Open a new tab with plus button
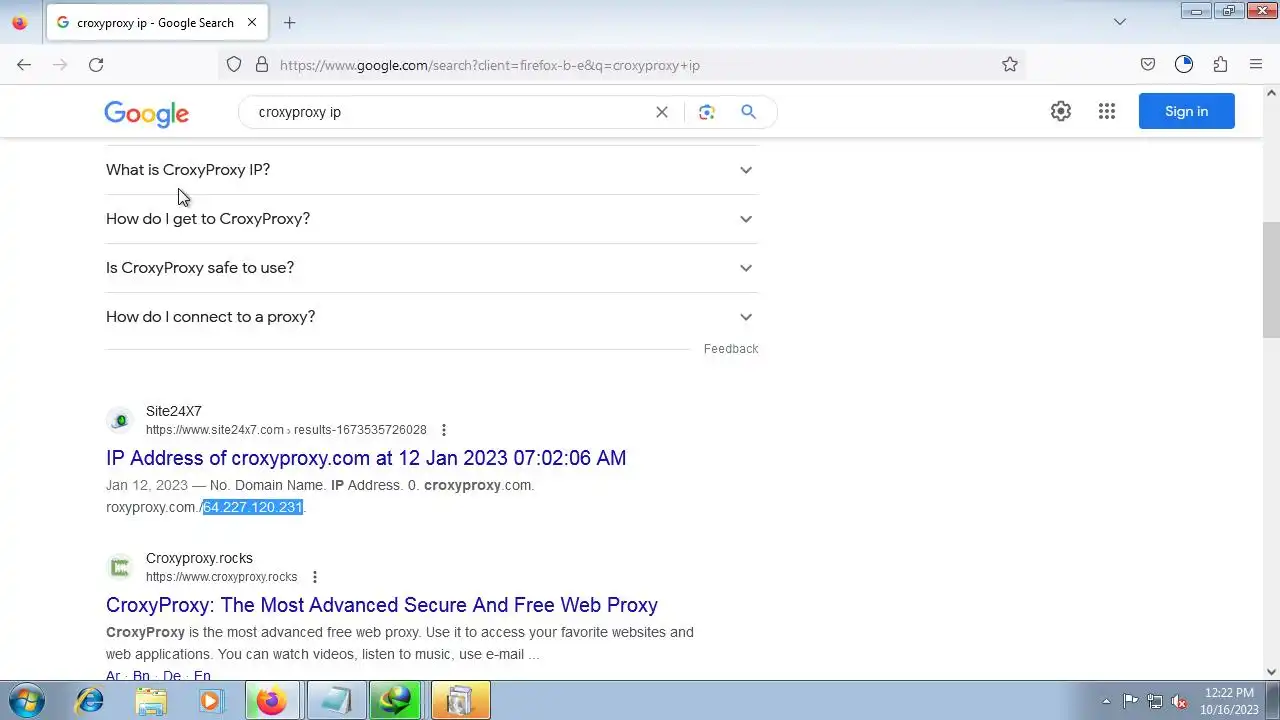The height and width of the screenshot is (720, 1280). click(x=289, y=22)
